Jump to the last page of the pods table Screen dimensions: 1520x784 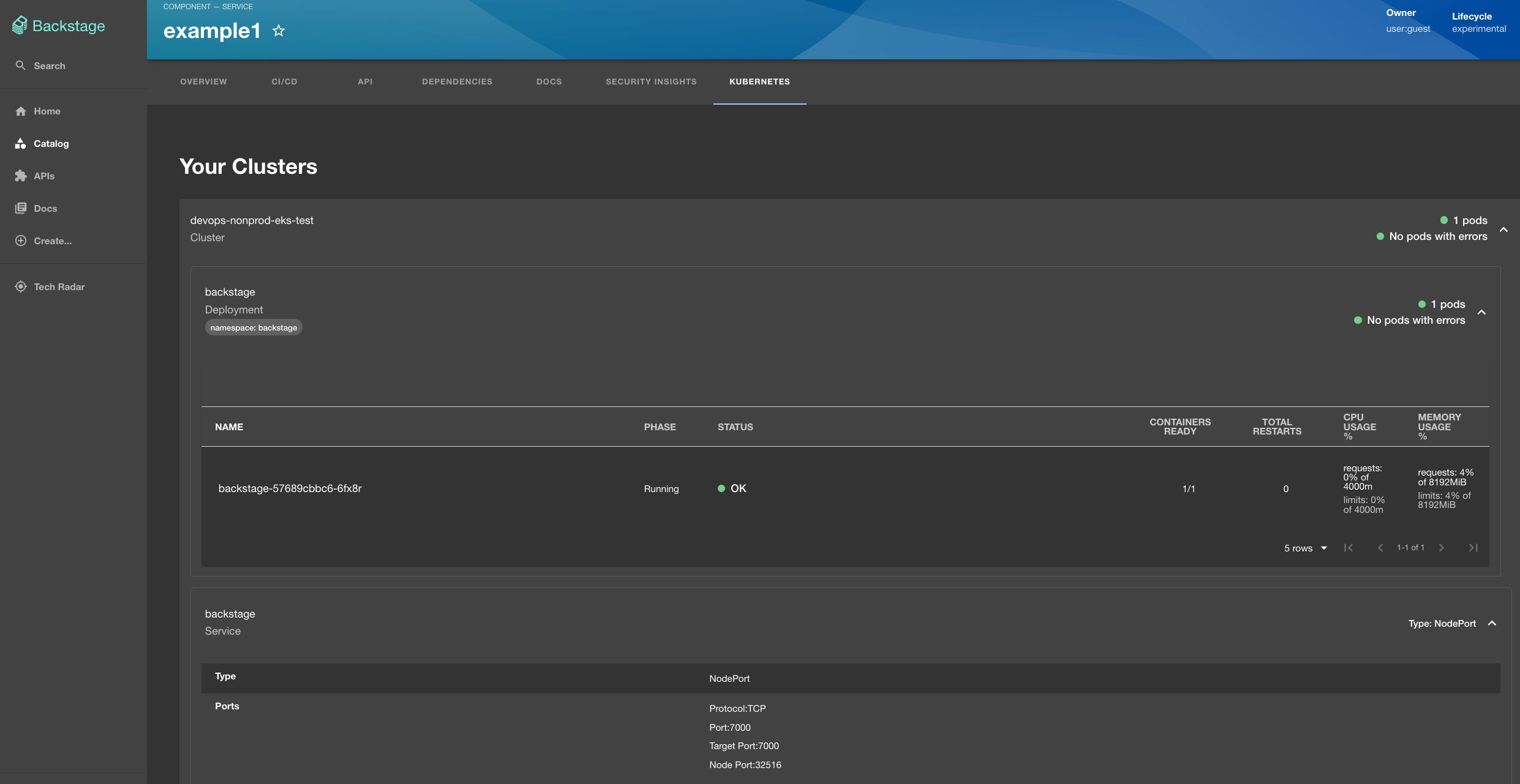coord(1473,548)
